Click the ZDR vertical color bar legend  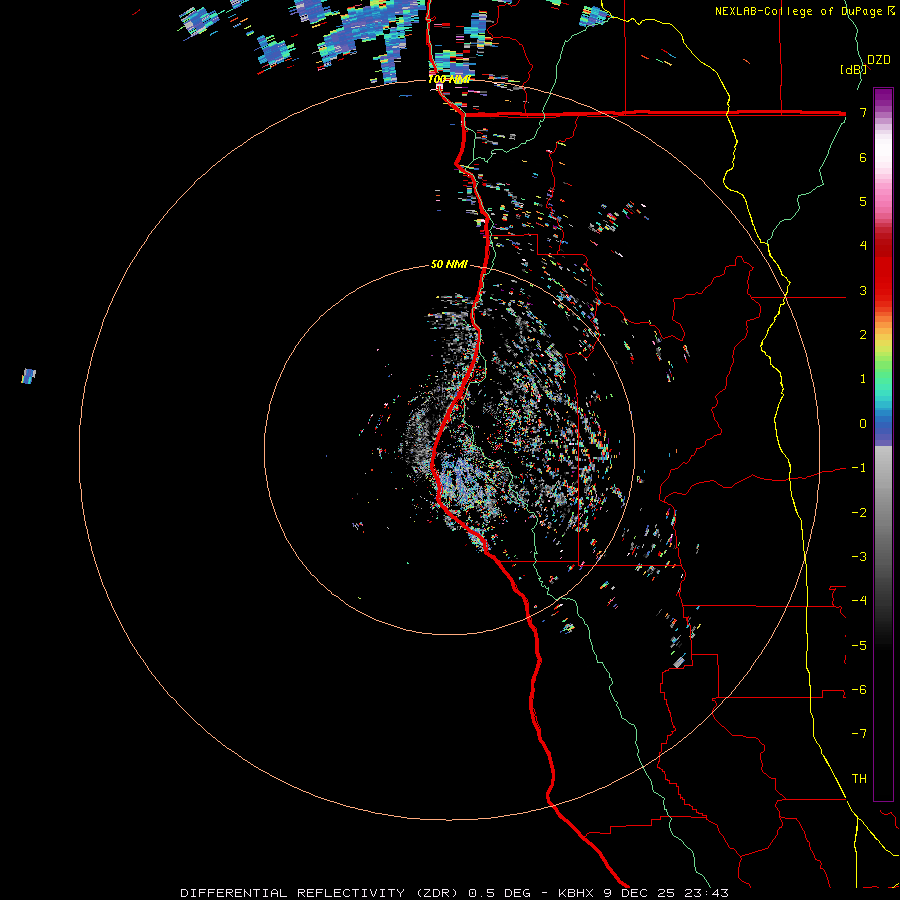[883, 444]
